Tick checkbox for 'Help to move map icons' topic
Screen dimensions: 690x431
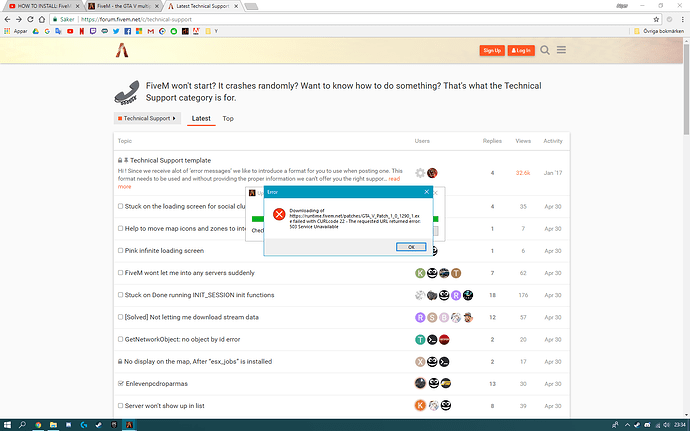tap(121, 228)
